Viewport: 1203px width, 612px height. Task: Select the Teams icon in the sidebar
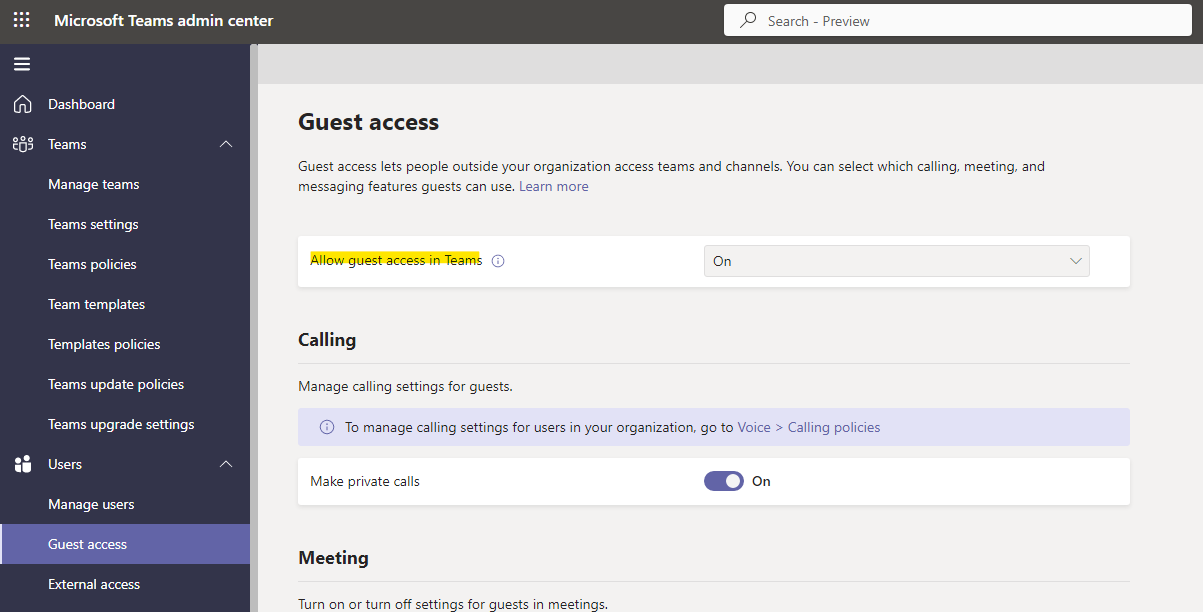[22, 143]
